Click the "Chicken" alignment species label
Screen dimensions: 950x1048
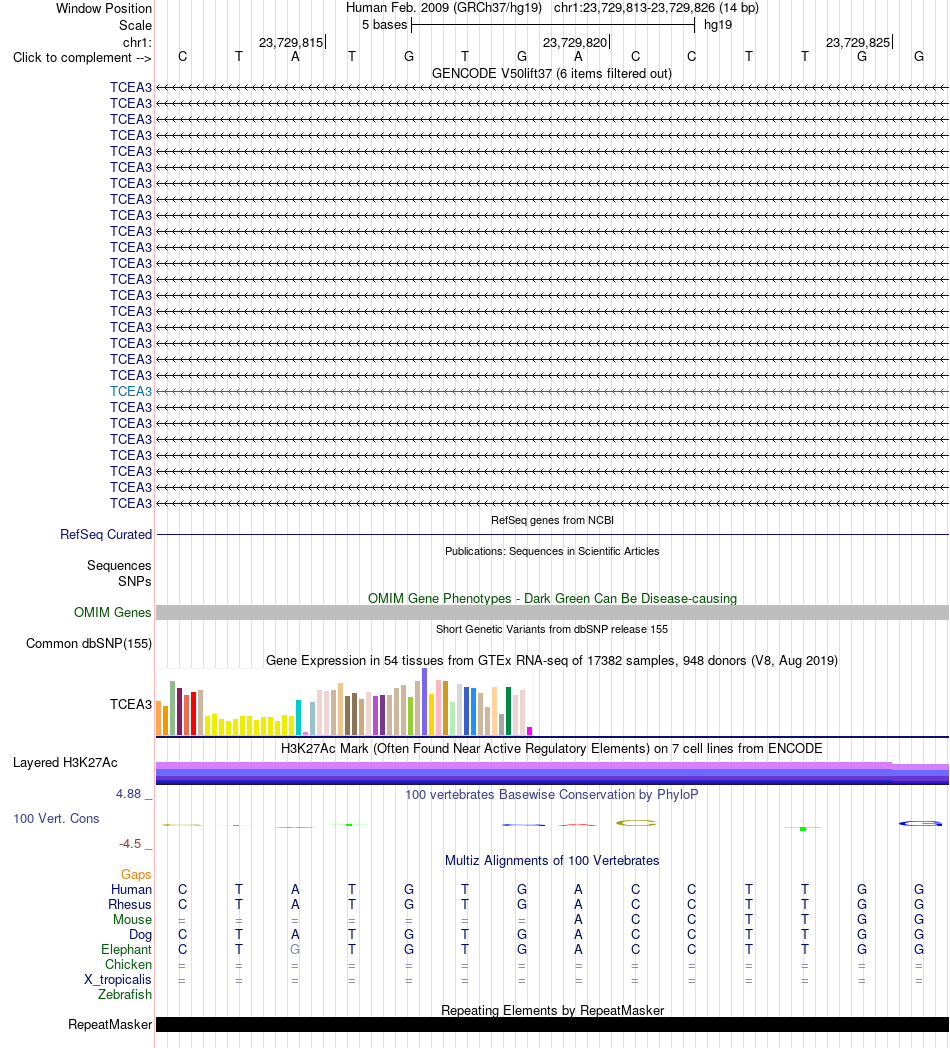click(x=128, y=964)
